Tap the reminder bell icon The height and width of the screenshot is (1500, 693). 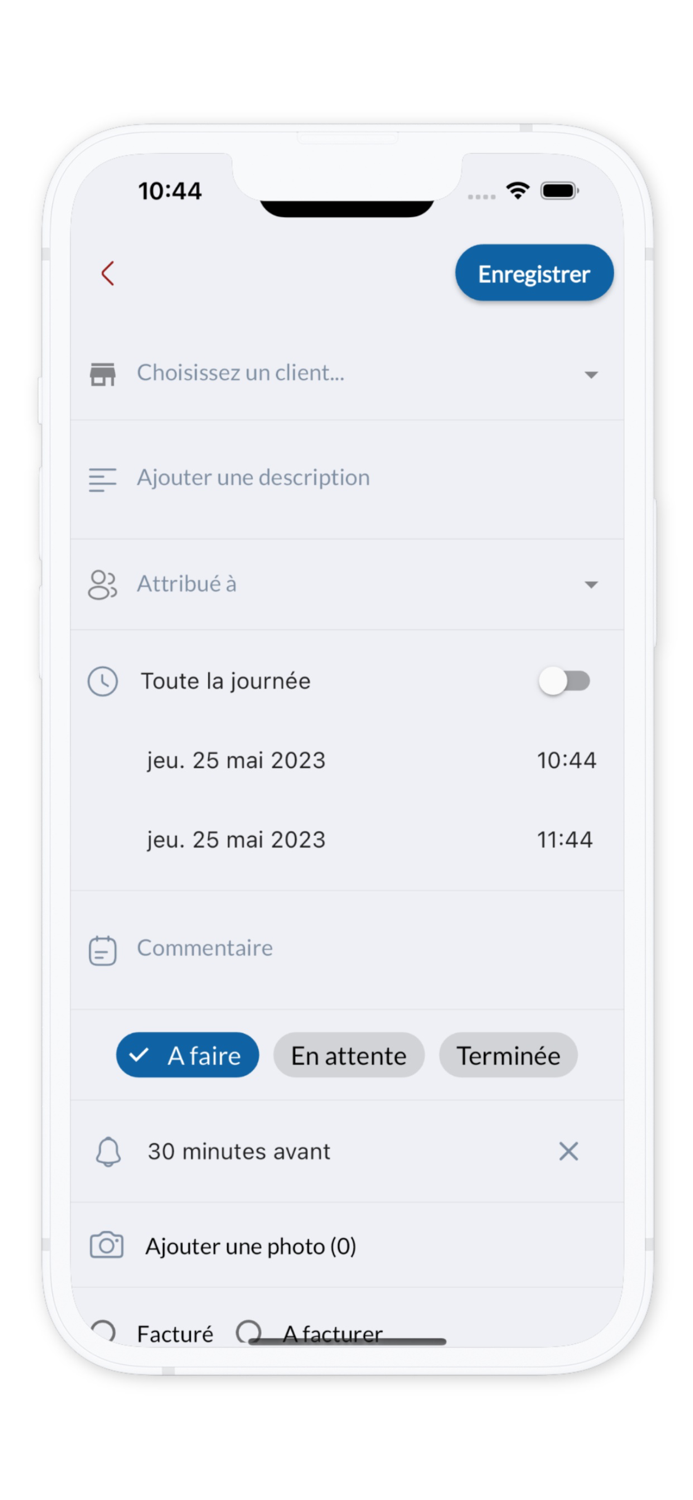(108, 1152)
